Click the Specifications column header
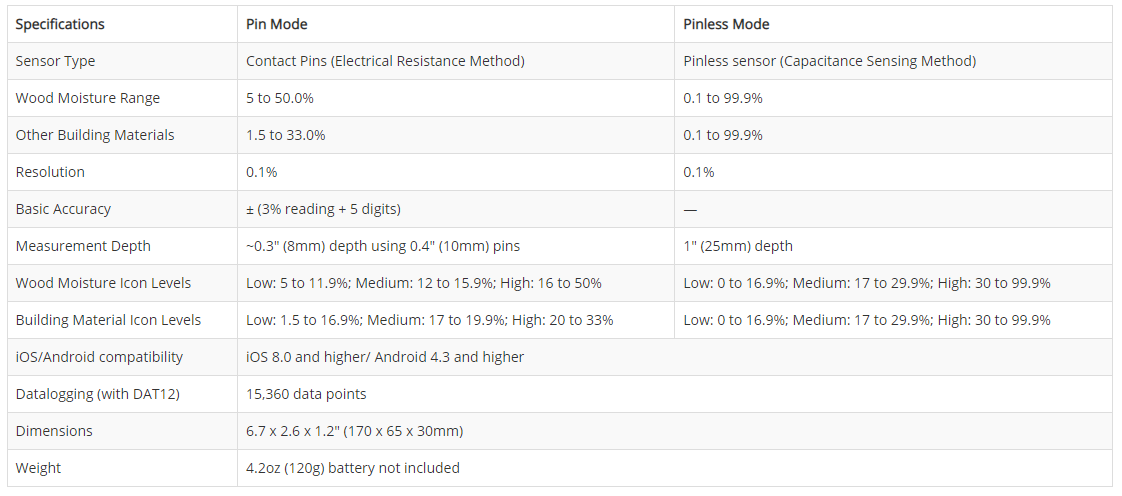The image size is (1122, 496). (x=60, y=24)
